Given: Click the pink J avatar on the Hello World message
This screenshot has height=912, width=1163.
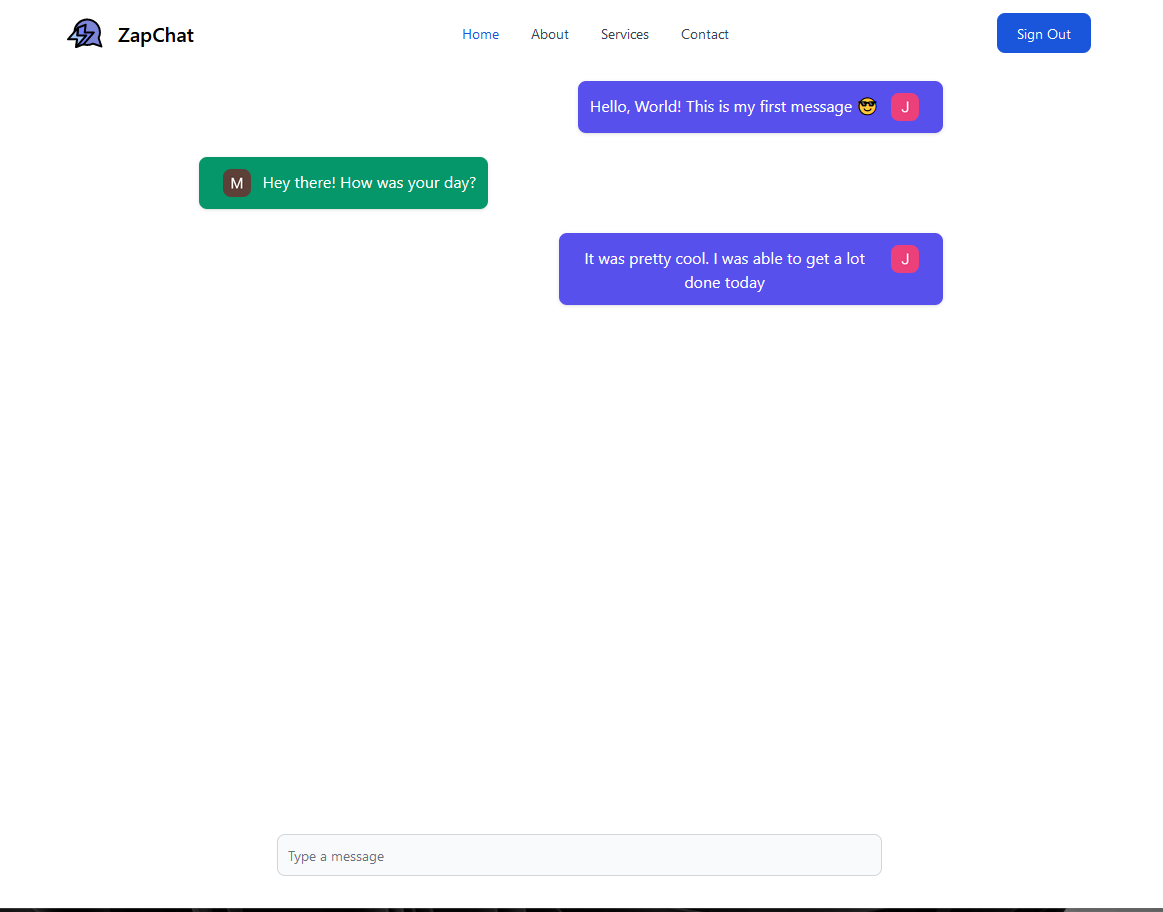Looking at the screenshot, I should (904, 106).
